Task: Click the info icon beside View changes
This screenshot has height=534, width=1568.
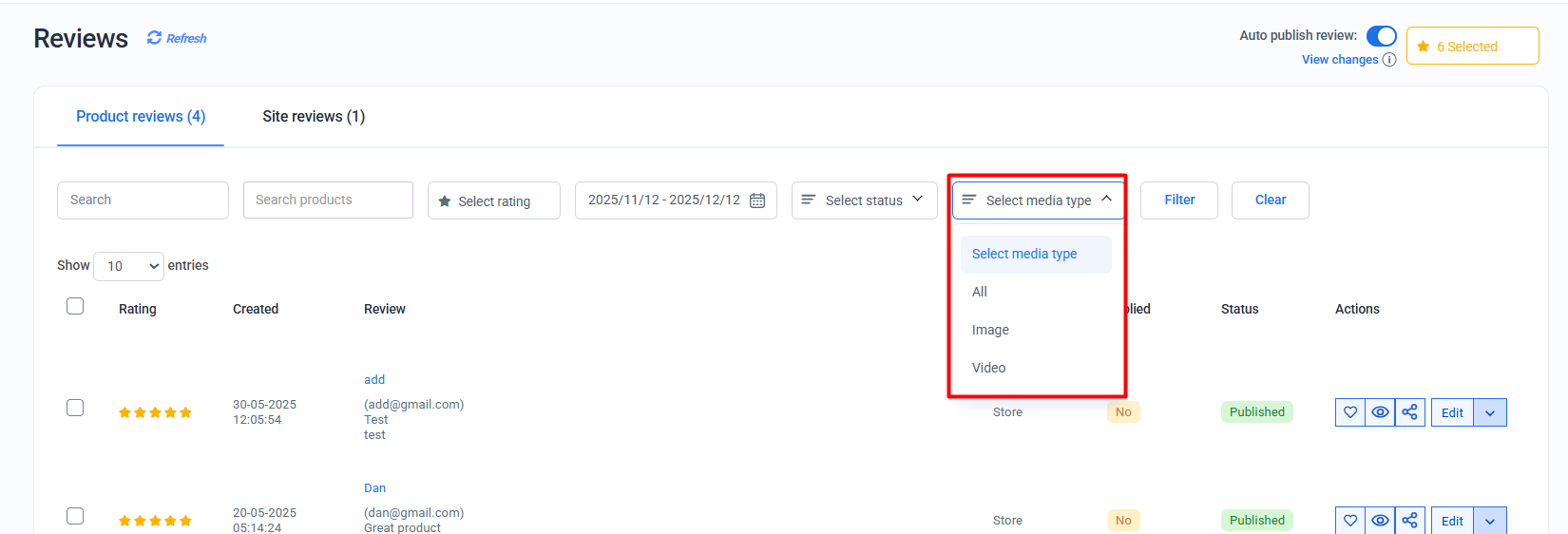Action: 1389,60
